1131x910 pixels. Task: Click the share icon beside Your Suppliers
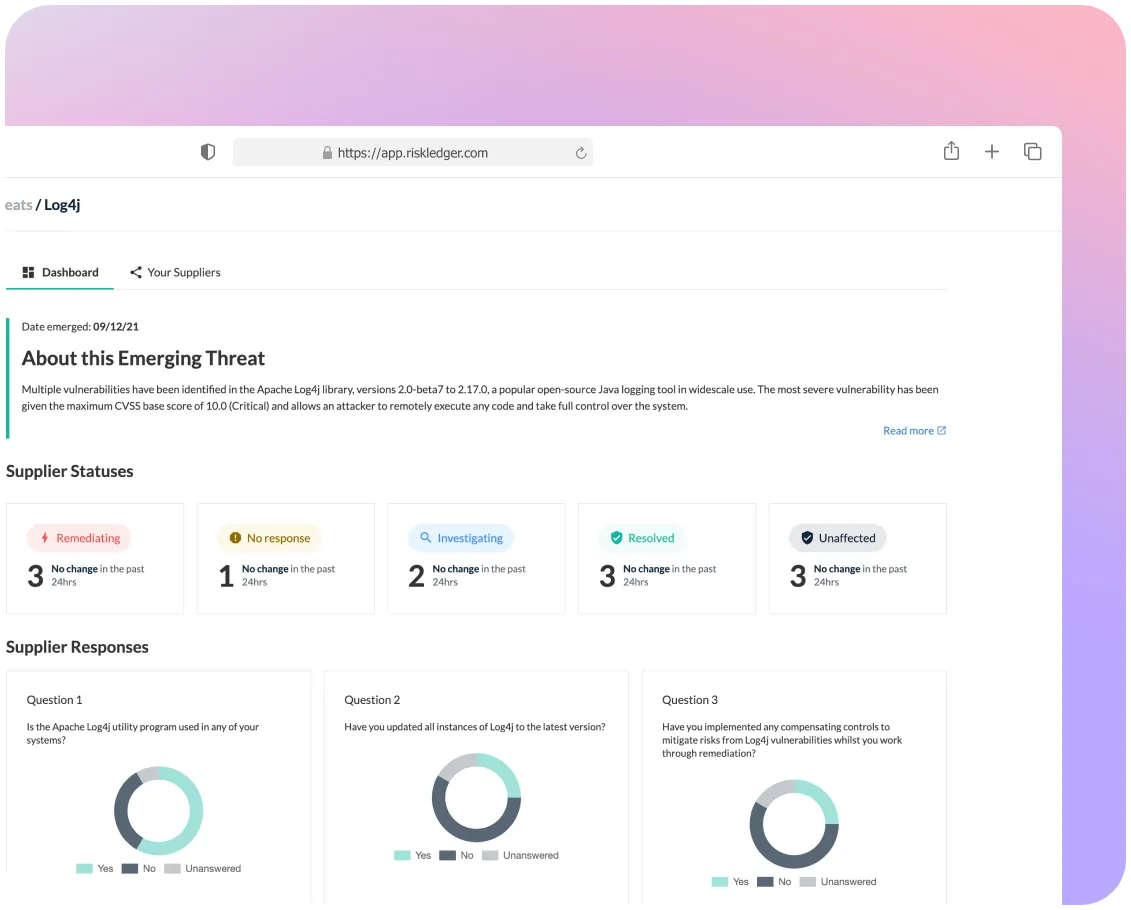point(136,273)
